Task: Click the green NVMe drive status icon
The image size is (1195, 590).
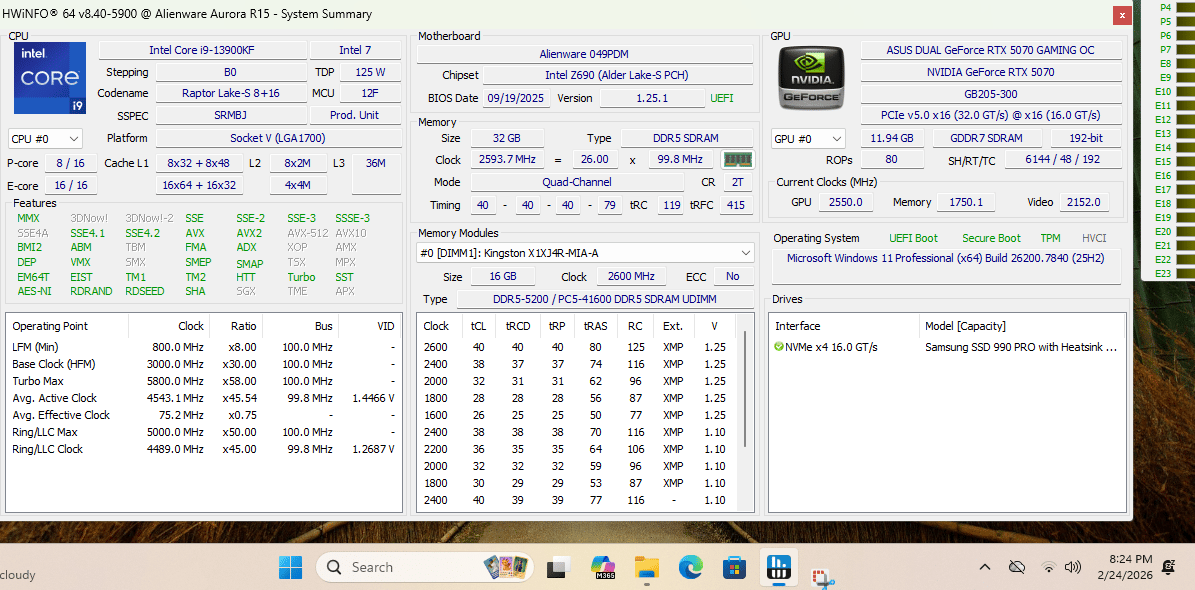Action: point(778,347)
